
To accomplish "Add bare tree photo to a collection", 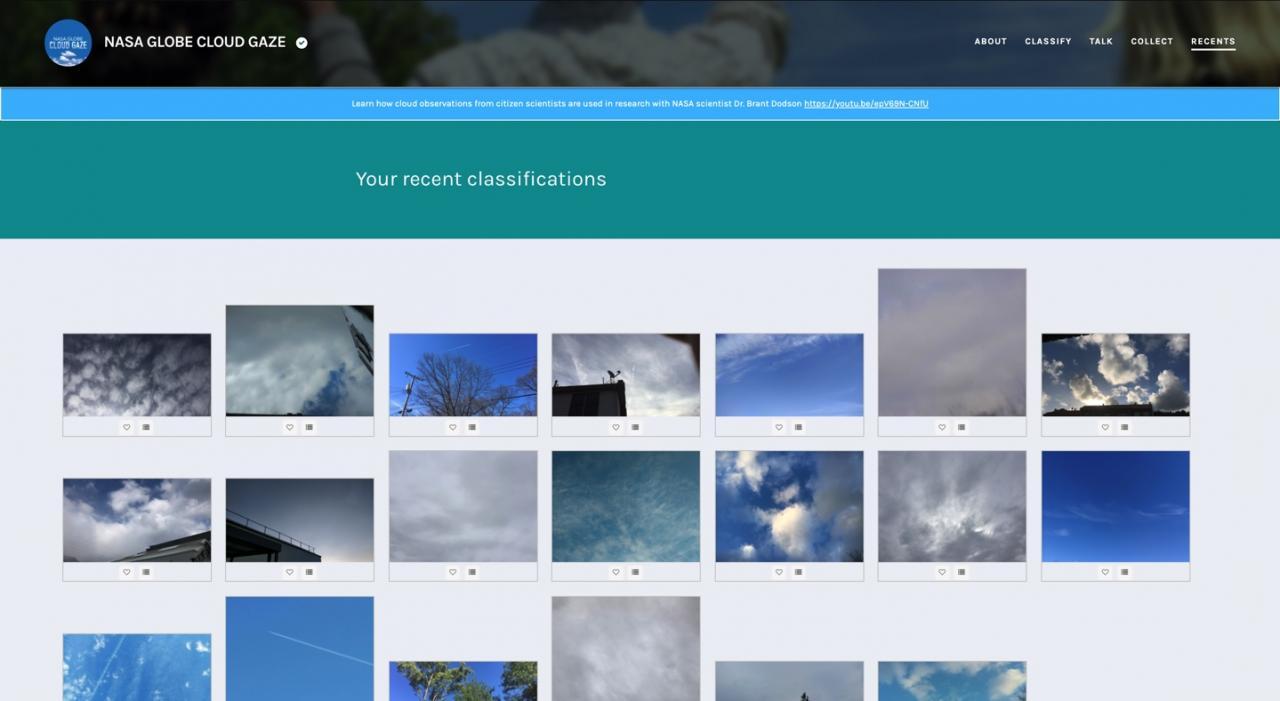I will [472, 427].
